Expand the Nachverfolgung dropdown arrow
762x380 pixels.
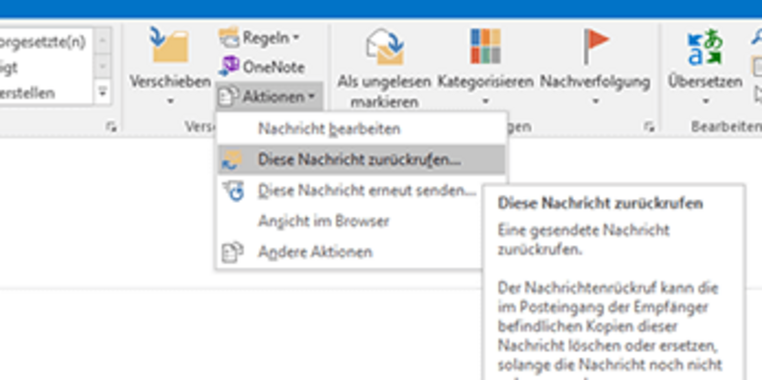pos(595,102)
